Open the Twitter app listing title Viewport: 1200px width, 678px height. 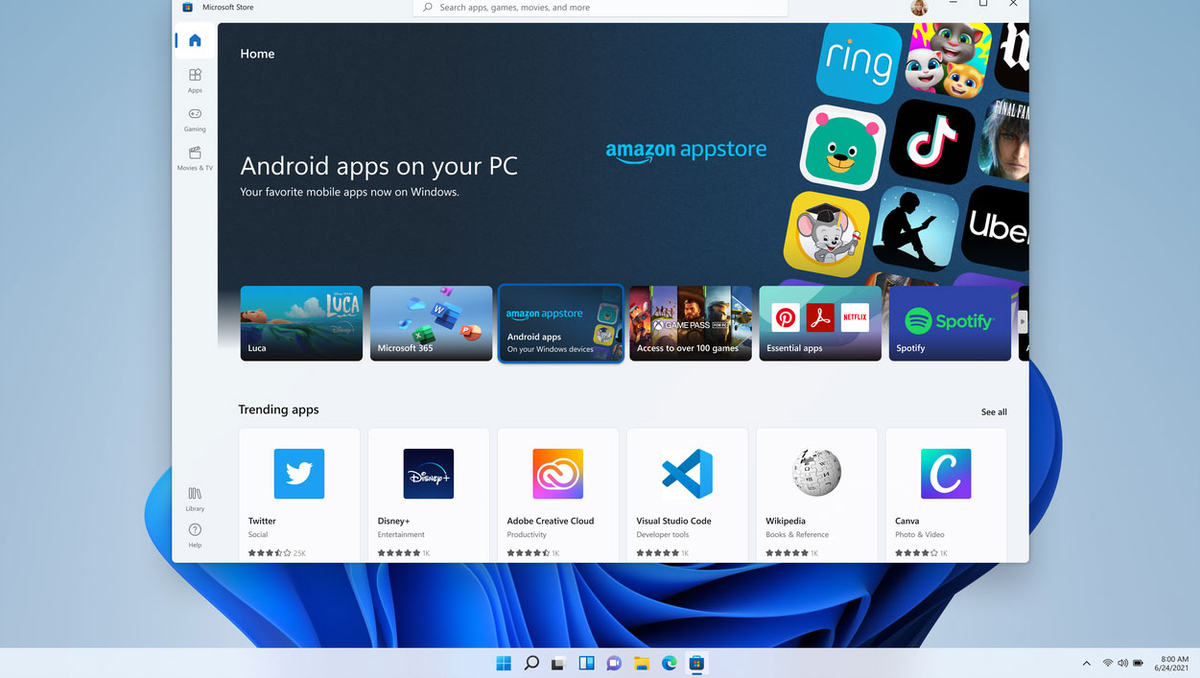click(262, 521)
